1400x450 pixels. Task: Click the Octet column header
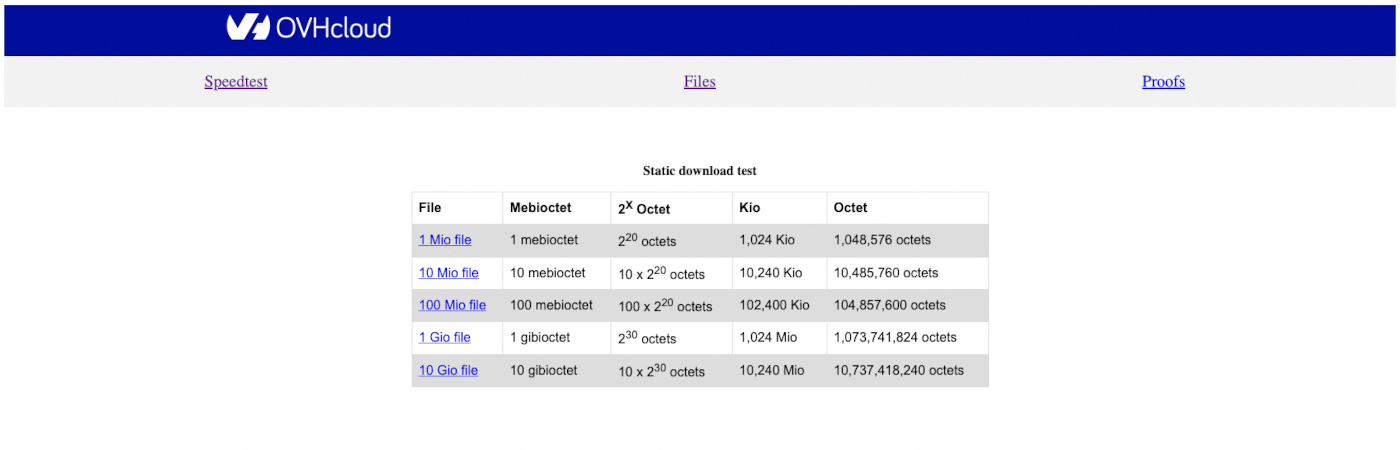850,208
